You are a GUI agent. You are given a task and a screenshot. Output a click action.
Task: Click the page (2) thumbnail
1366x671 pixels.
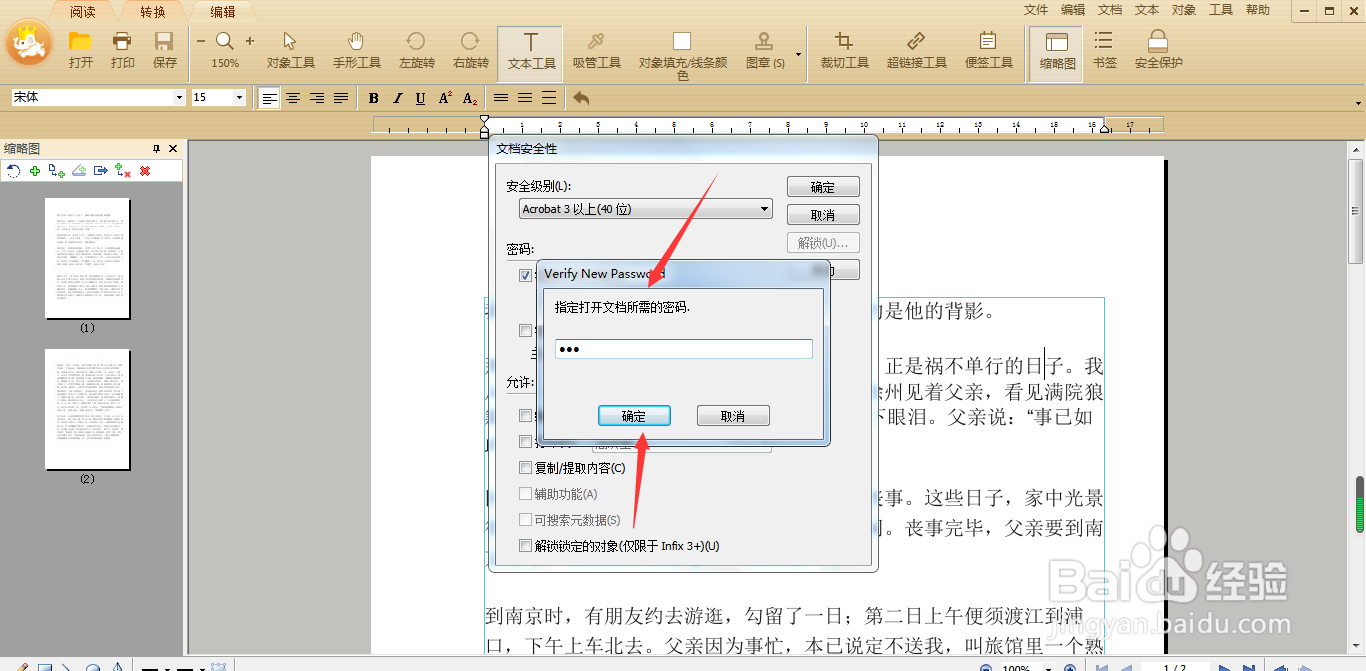click(x=88, y=410)
